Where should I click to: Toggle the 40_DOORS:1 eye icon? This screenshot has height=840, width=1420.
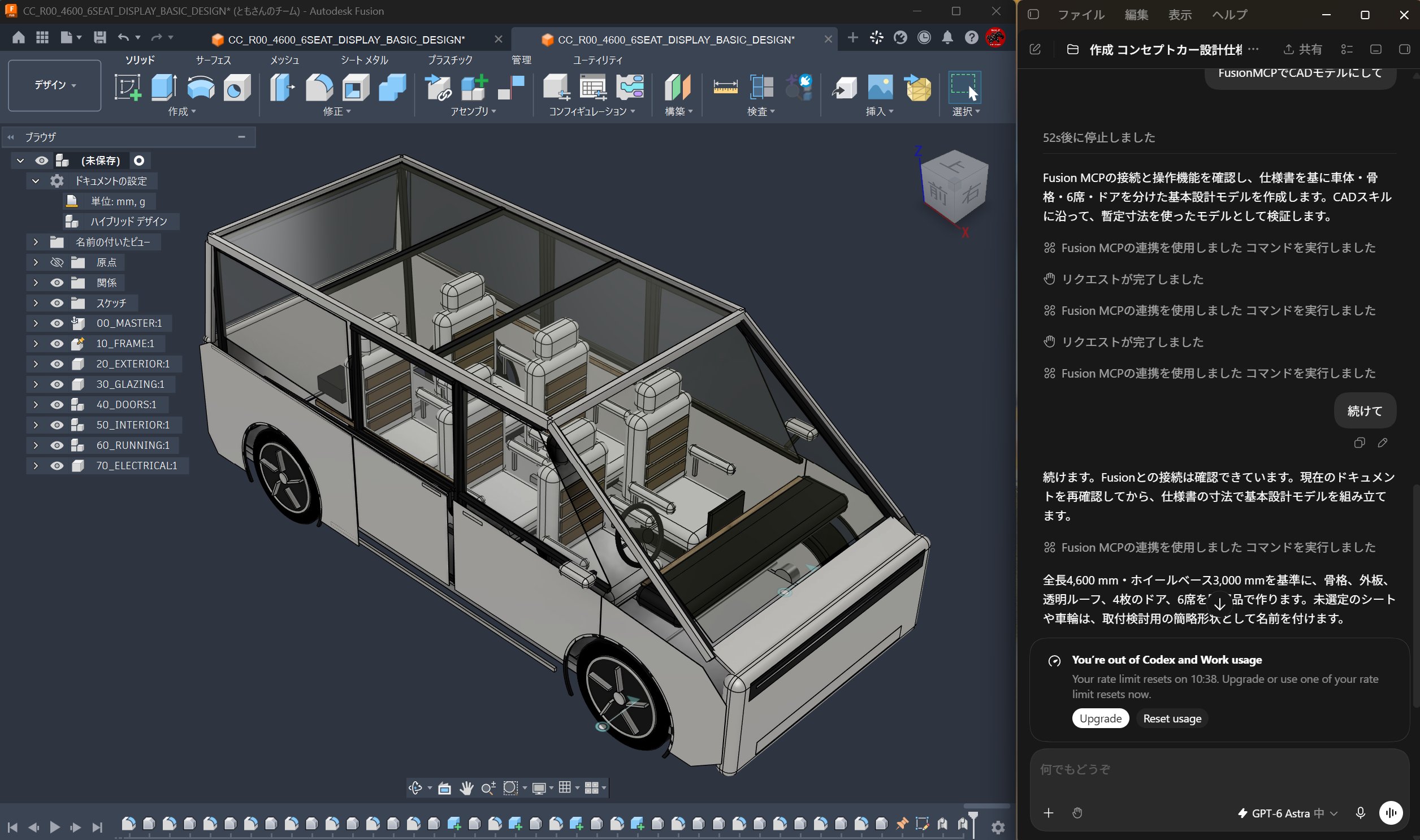click(x=57, y=405)
